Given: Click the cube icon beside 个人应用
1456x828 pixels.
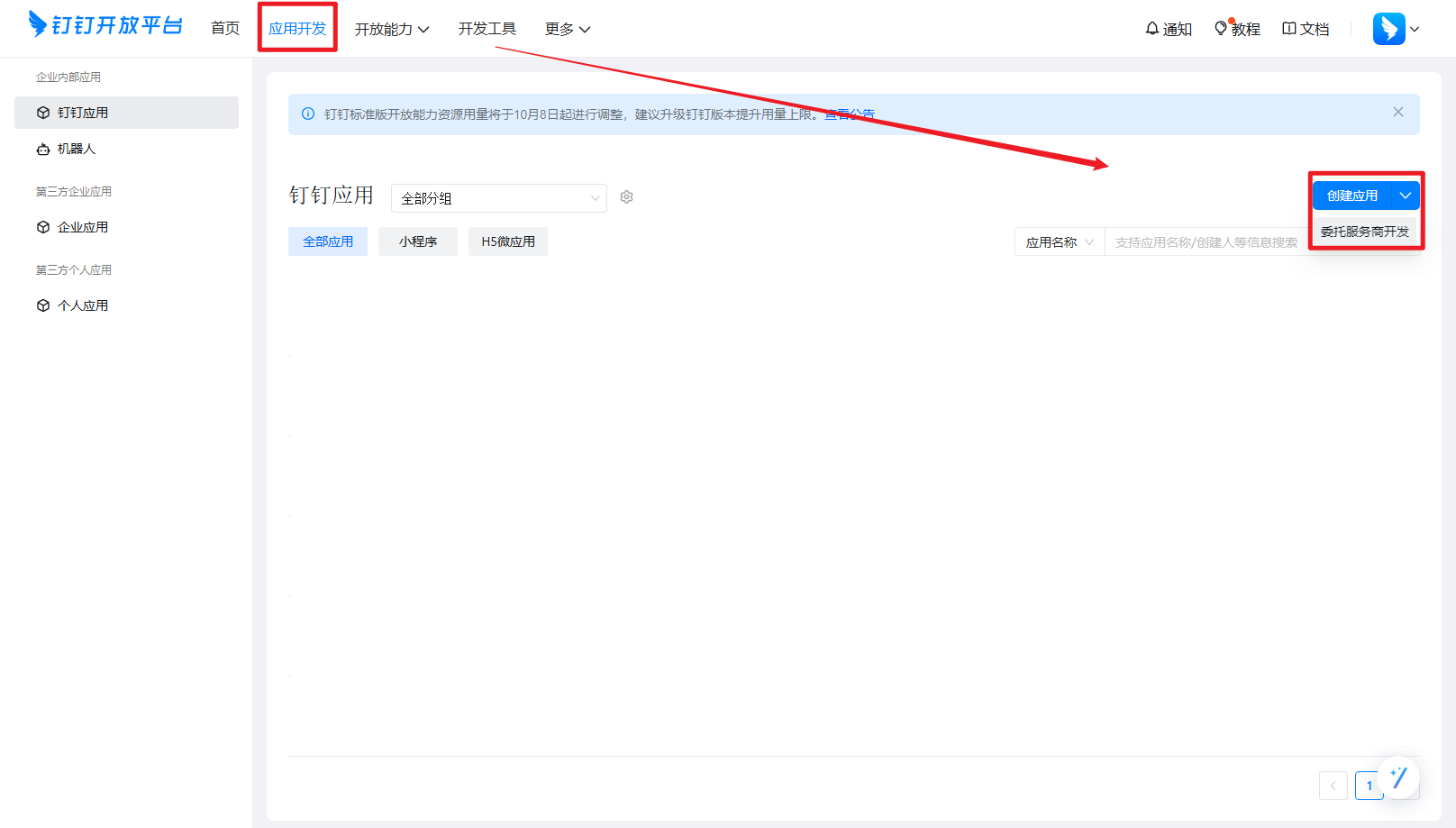Looking at the screenshot, I should 43,305.
